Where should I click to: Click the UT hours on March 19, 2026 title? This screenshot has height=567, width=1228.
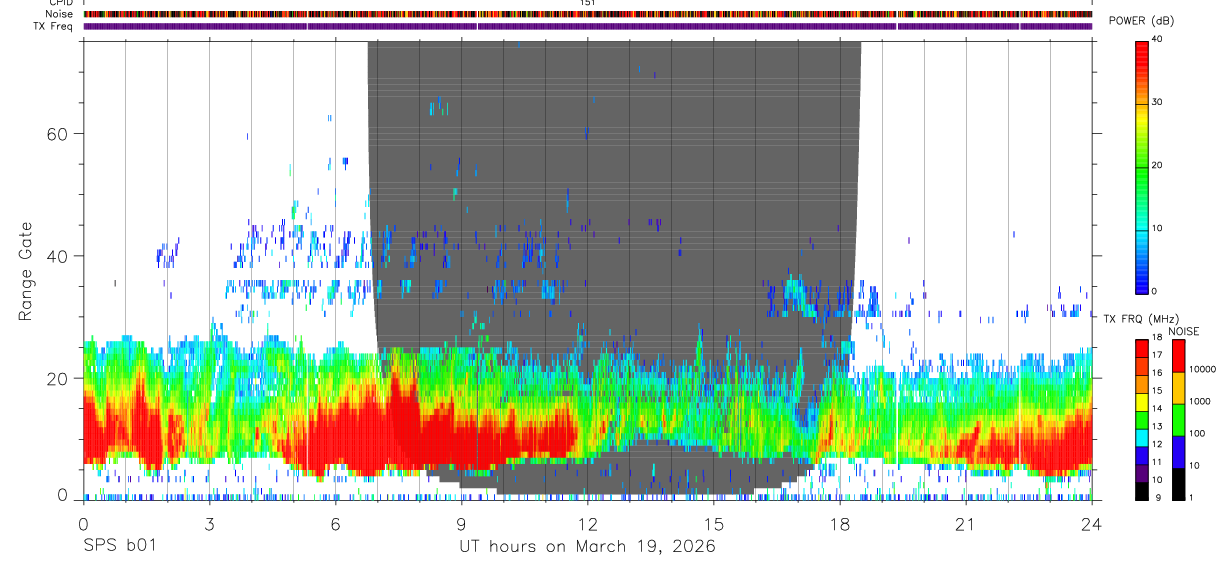tap(587, 547)
